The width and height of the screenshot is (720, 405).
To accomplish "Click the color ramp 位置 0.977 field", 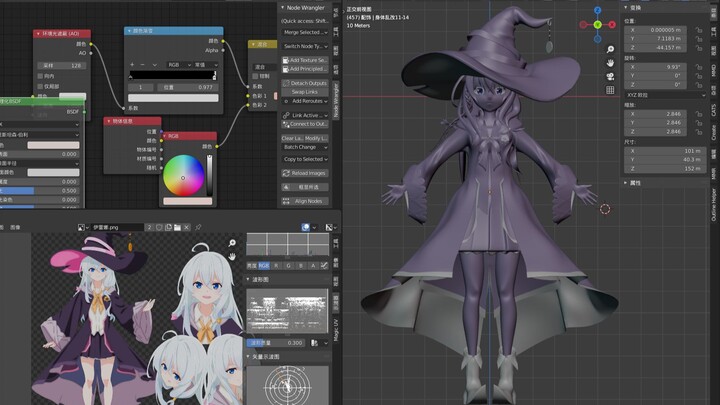I will (187, 87).
